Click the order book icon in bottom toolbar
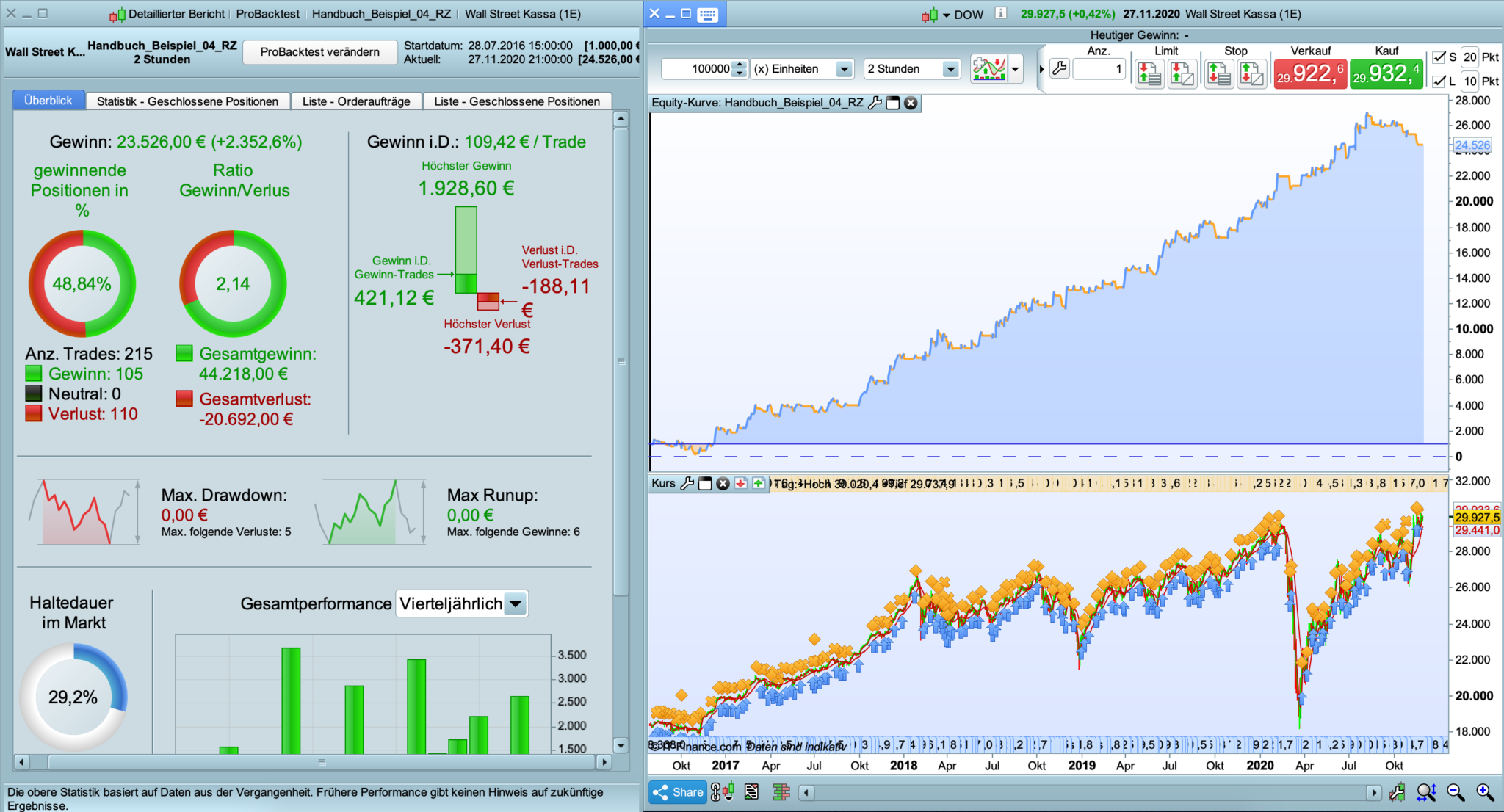This screenshot has width=1504, height=812. [781, 791]
